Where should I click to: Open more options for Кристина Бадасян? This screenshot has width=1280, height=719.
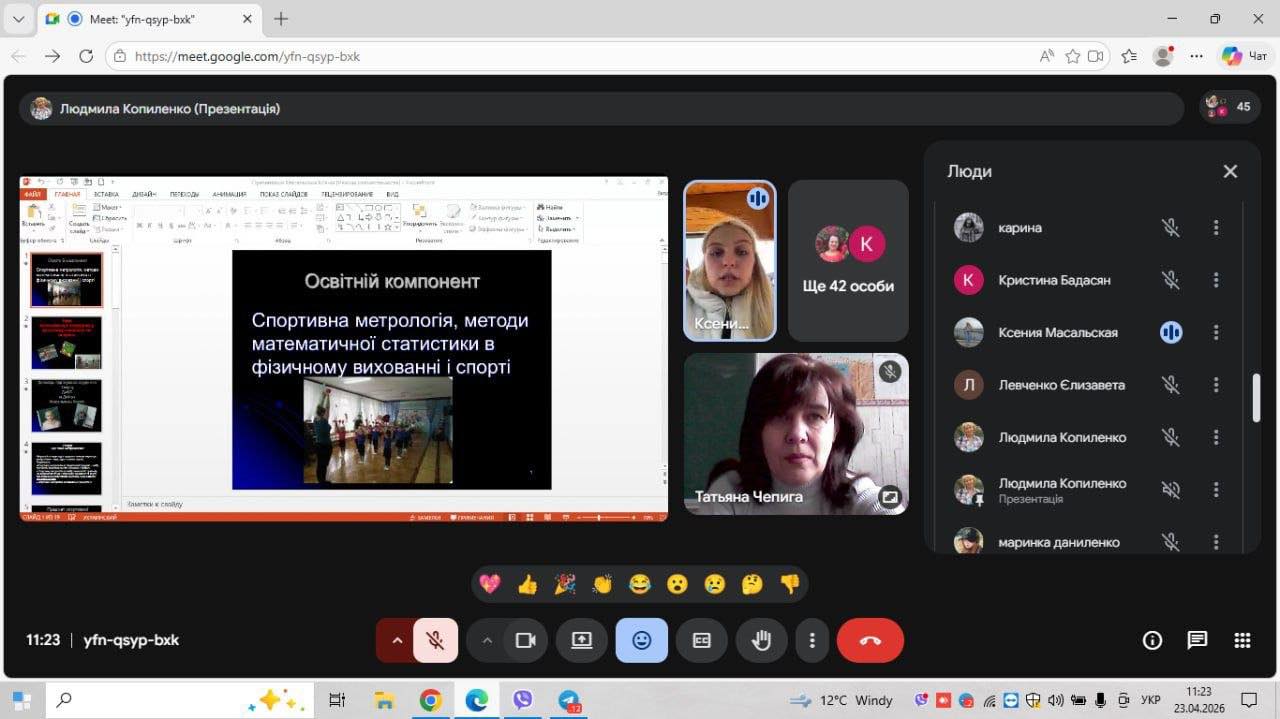1216,280
